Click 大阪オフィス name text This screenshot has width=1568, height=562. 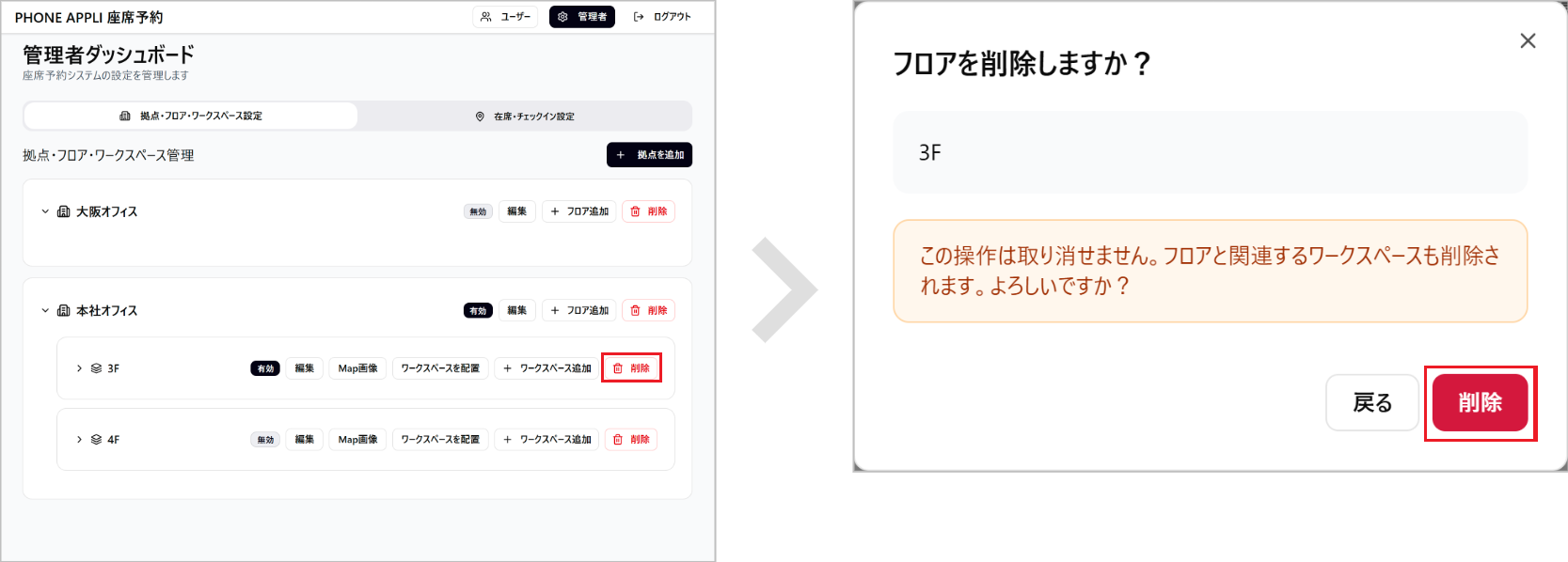(106, 211)
